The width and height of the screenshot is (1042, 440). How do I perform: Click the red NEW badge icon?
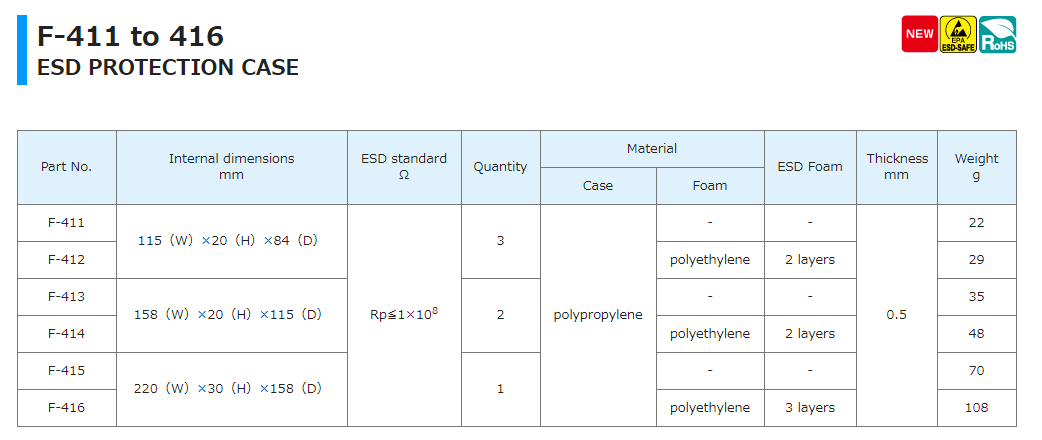(919, 34)
